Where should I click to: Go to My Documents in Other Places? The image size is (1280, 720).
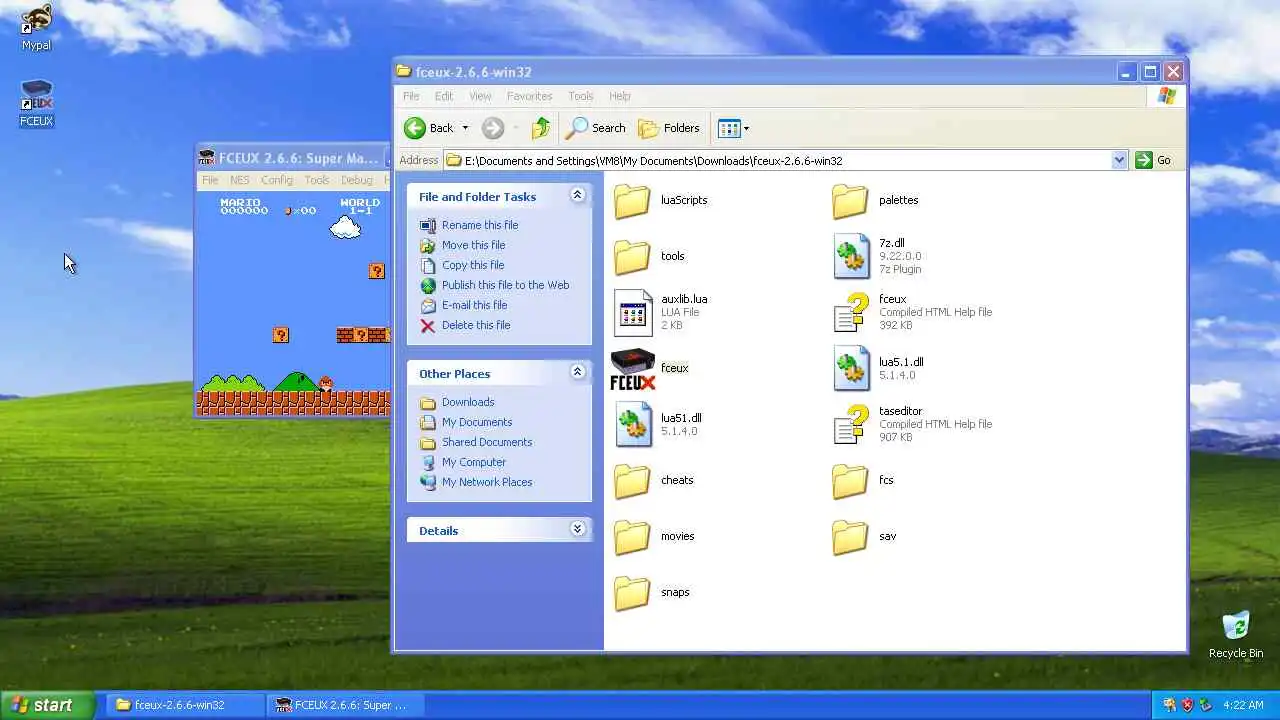pos(477,422)
